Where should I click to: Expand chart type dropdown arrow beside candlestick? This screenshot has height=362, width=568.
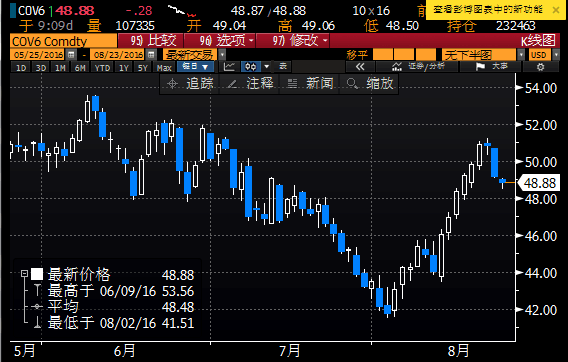coord(267,67)
